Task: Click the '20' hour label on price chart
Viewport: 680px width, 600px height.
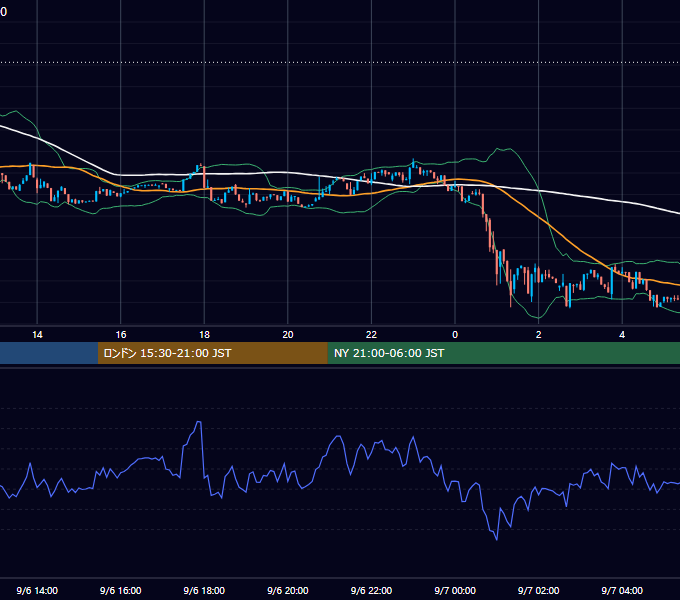Action: [288, 335]
